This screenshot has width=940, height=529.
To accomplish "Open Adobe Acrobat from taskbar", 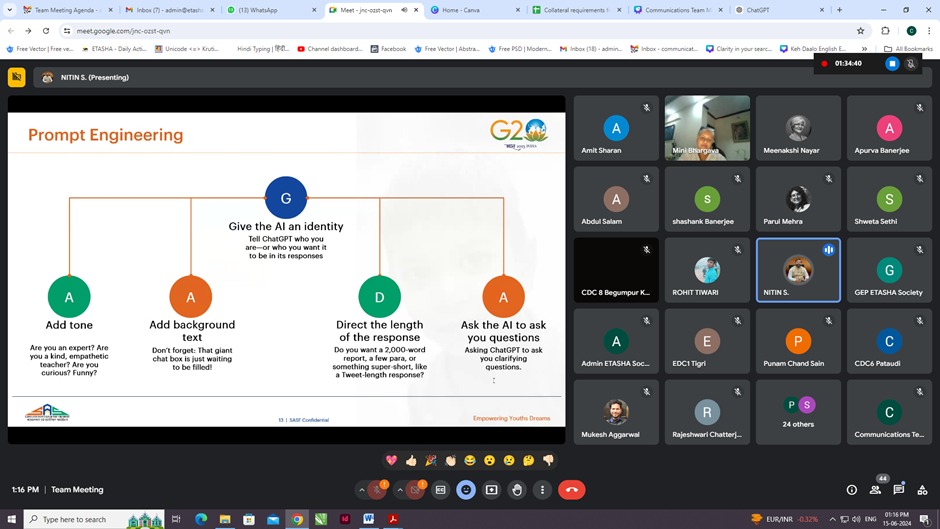I will pos(393,519).
